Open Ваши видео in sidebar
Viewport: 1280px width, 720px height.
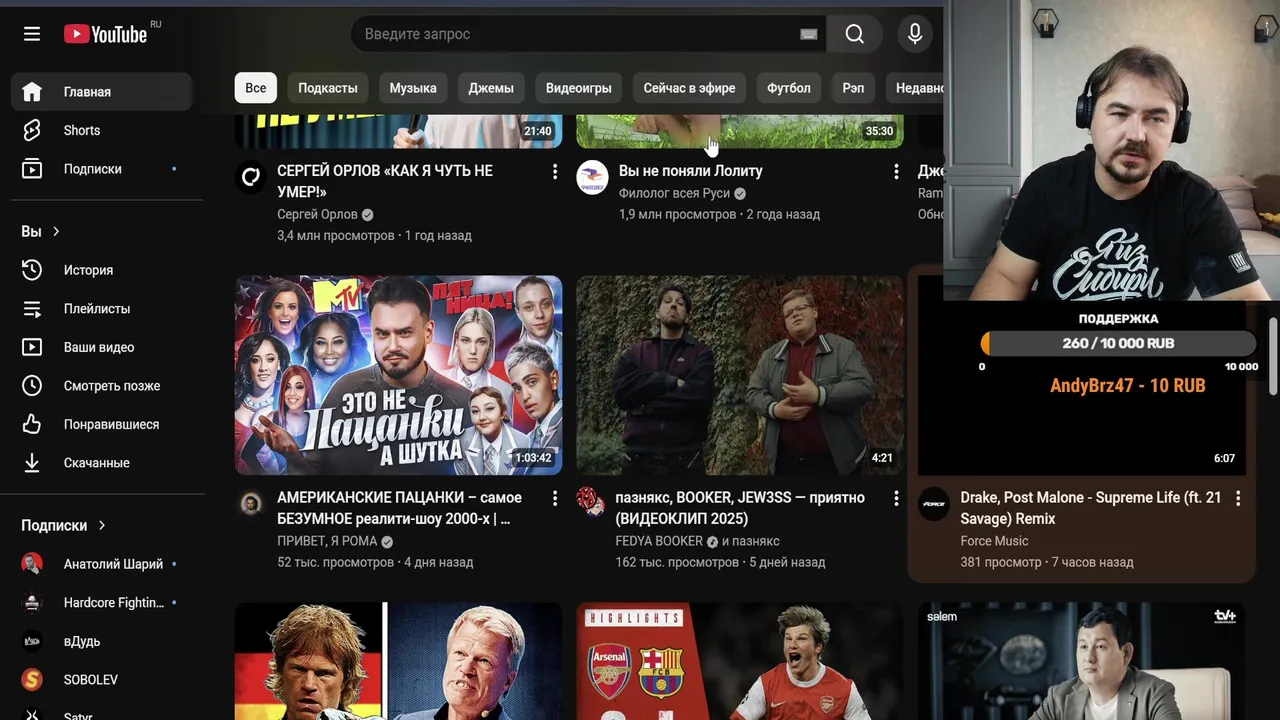(x=102, y=347)
